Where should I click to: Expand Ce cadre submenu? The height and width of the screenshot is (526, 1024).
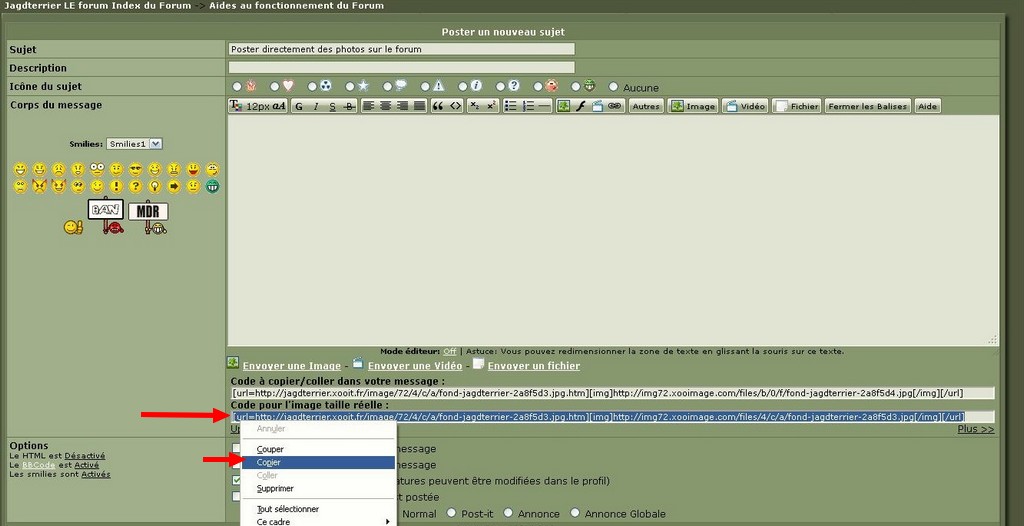click(319, 521)
